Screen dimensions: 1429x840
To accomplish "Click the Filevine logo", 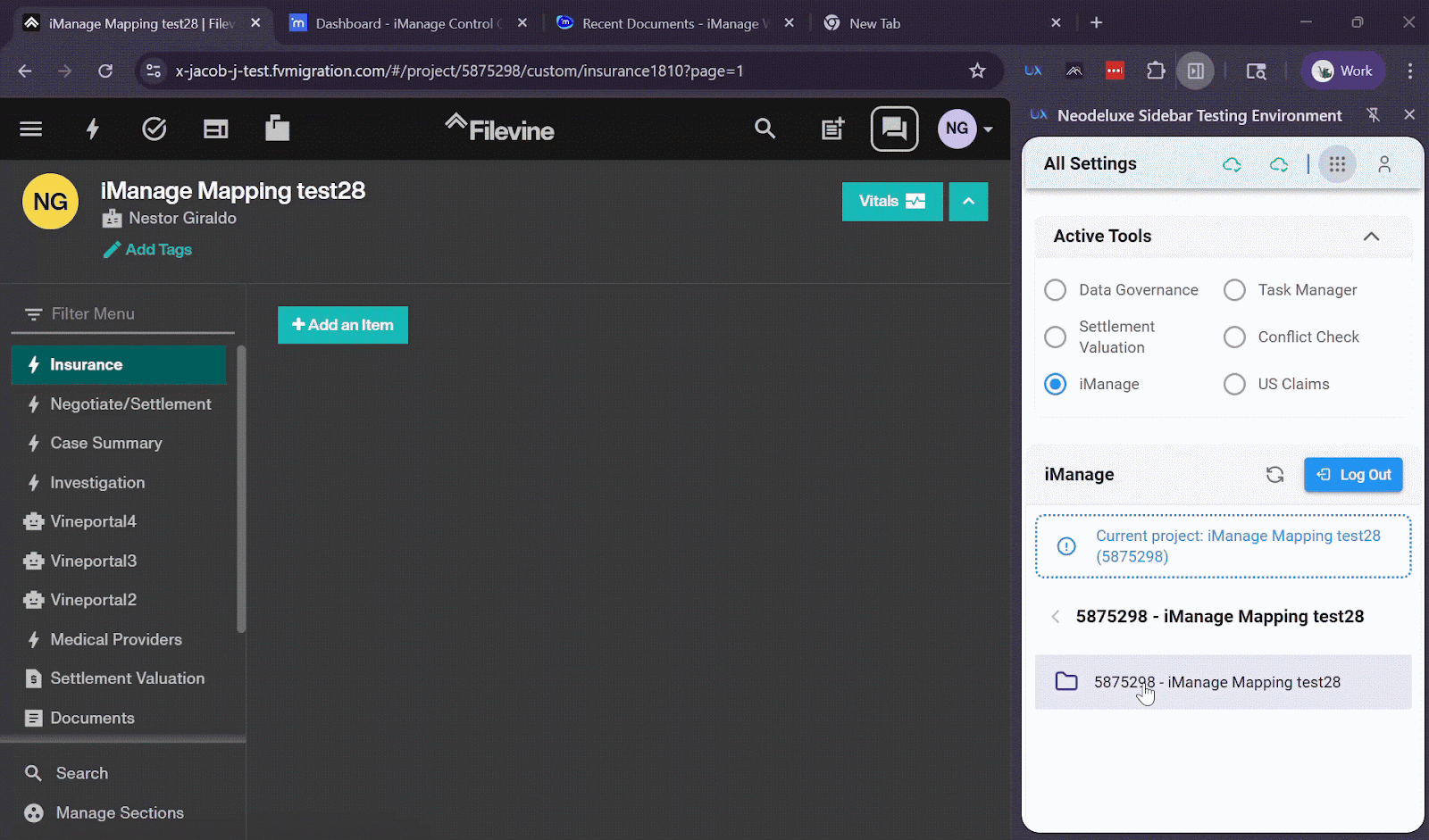I will point(500,129).
